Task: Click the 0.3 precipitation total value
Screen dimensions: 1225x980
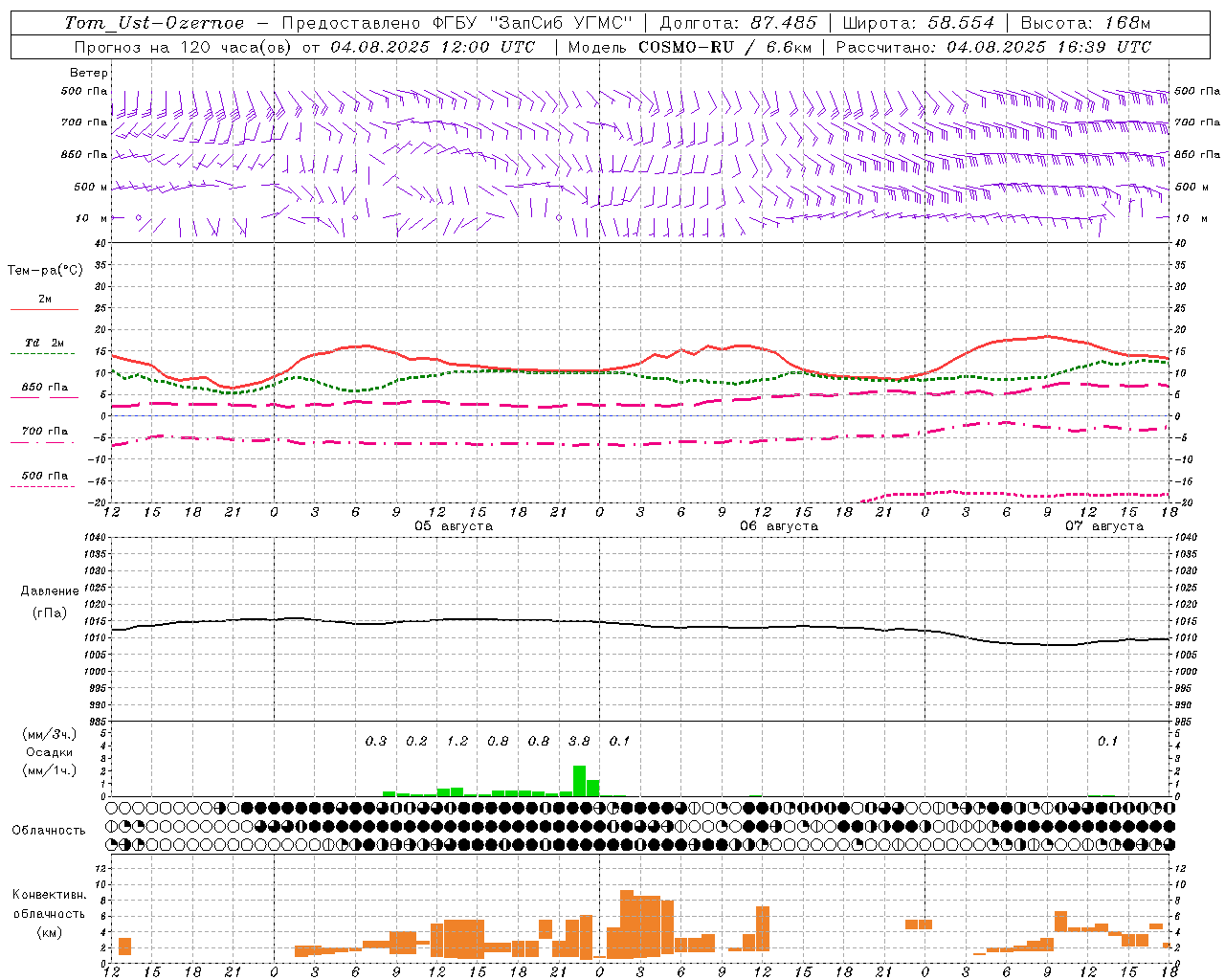Action: (x=376, y=741)
